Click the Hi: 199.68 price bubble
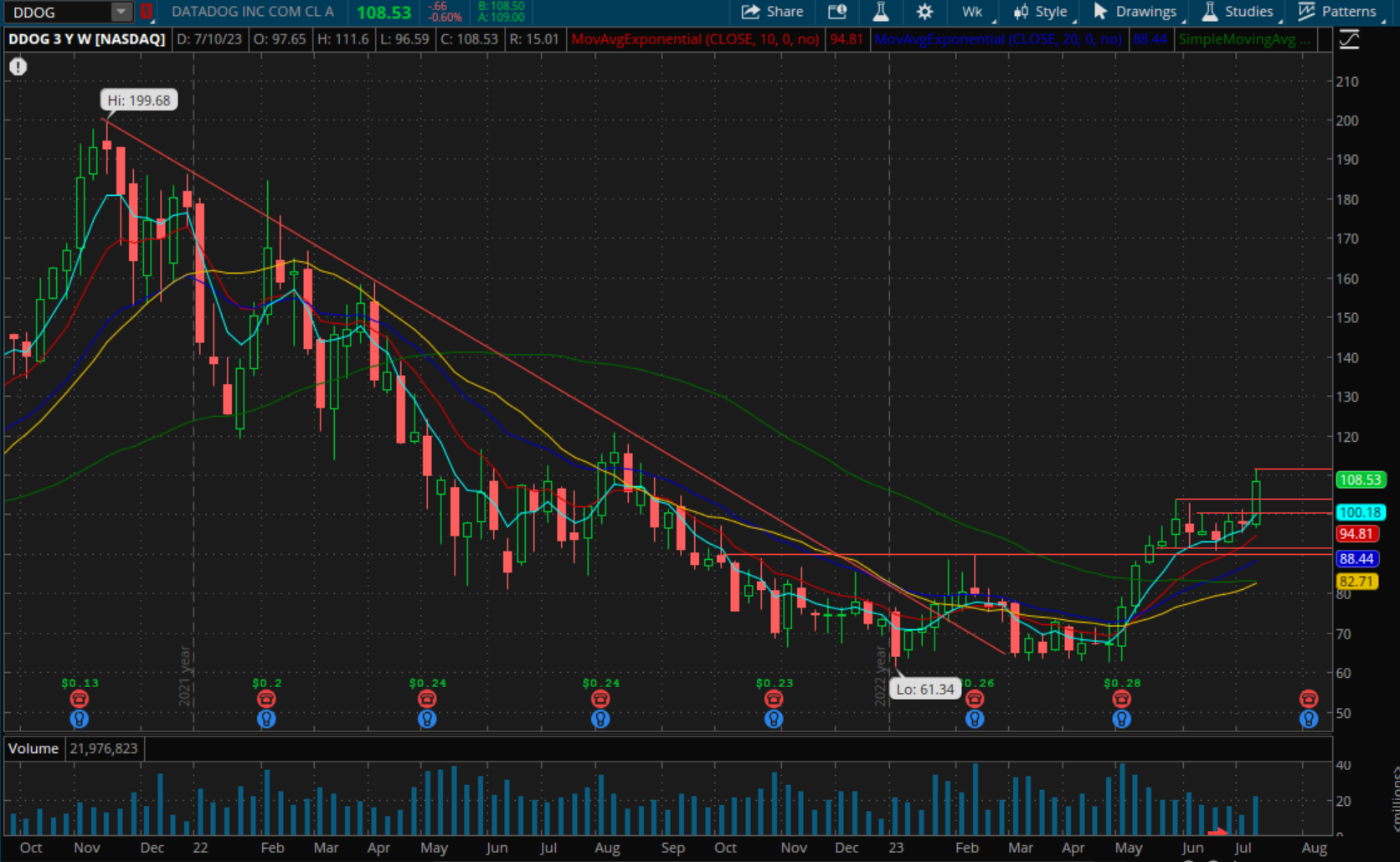This screenshot has height=862, width=1400. 139,100
